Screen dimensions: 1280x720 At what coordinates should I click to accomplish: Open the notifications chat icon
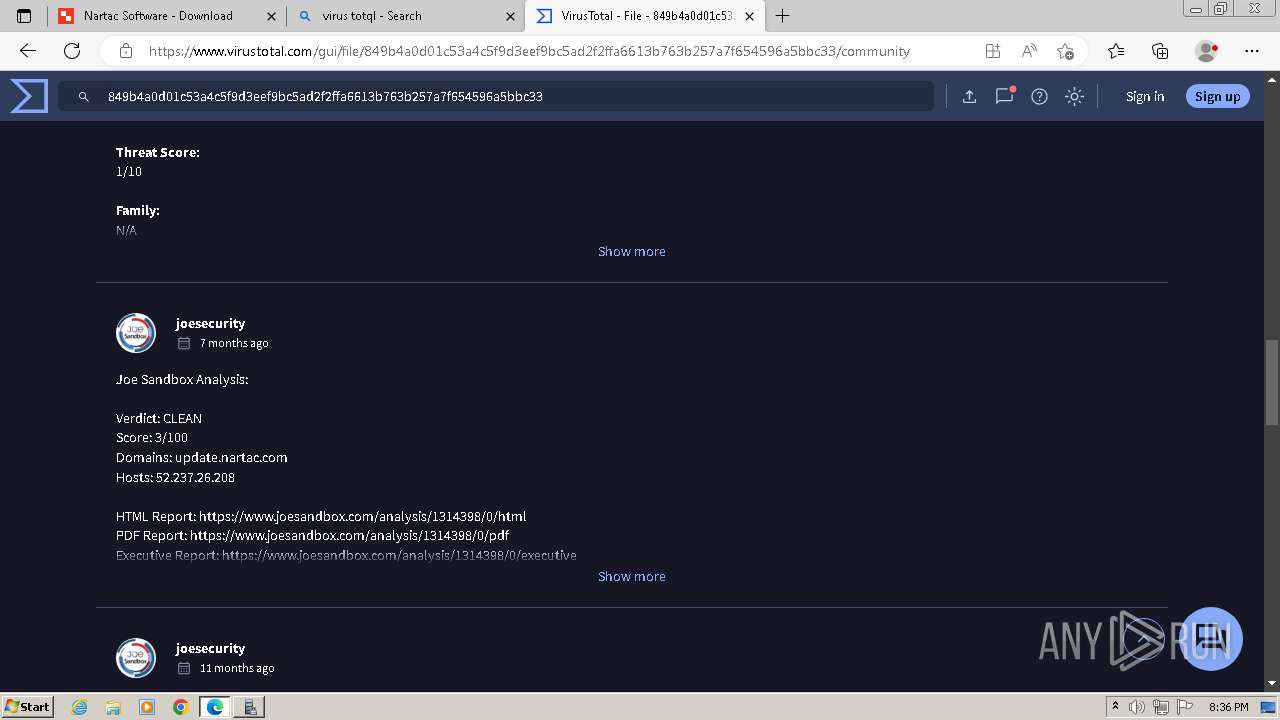pyautogui.click(x=1004, y=96)
